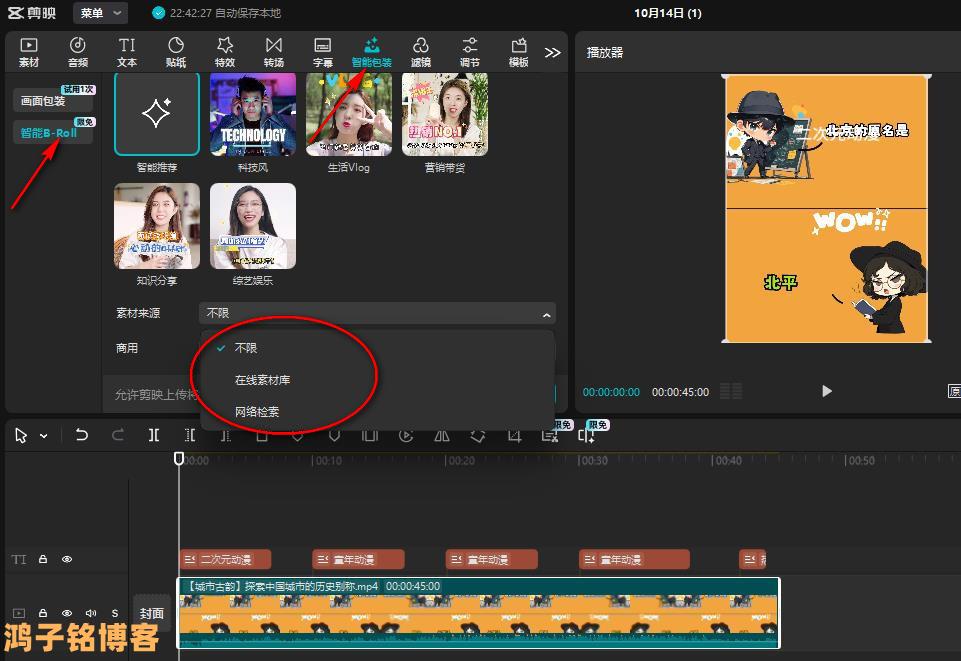Toggle visibility eye on the text track

coord(67,559)
